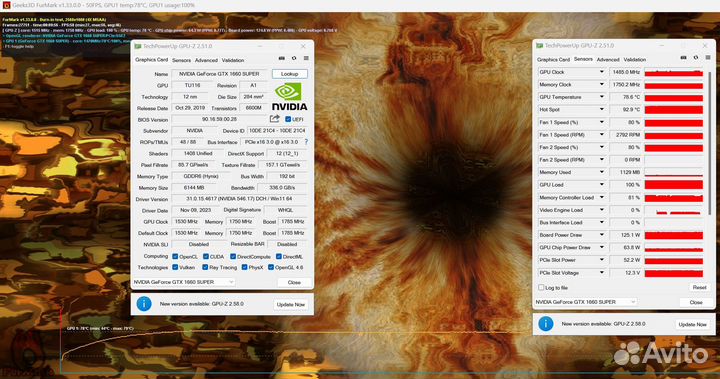Viewport: 720px width, 379px height.
Task: Open the GPU Load sensor dropdown
Action: tap(602, 185)
